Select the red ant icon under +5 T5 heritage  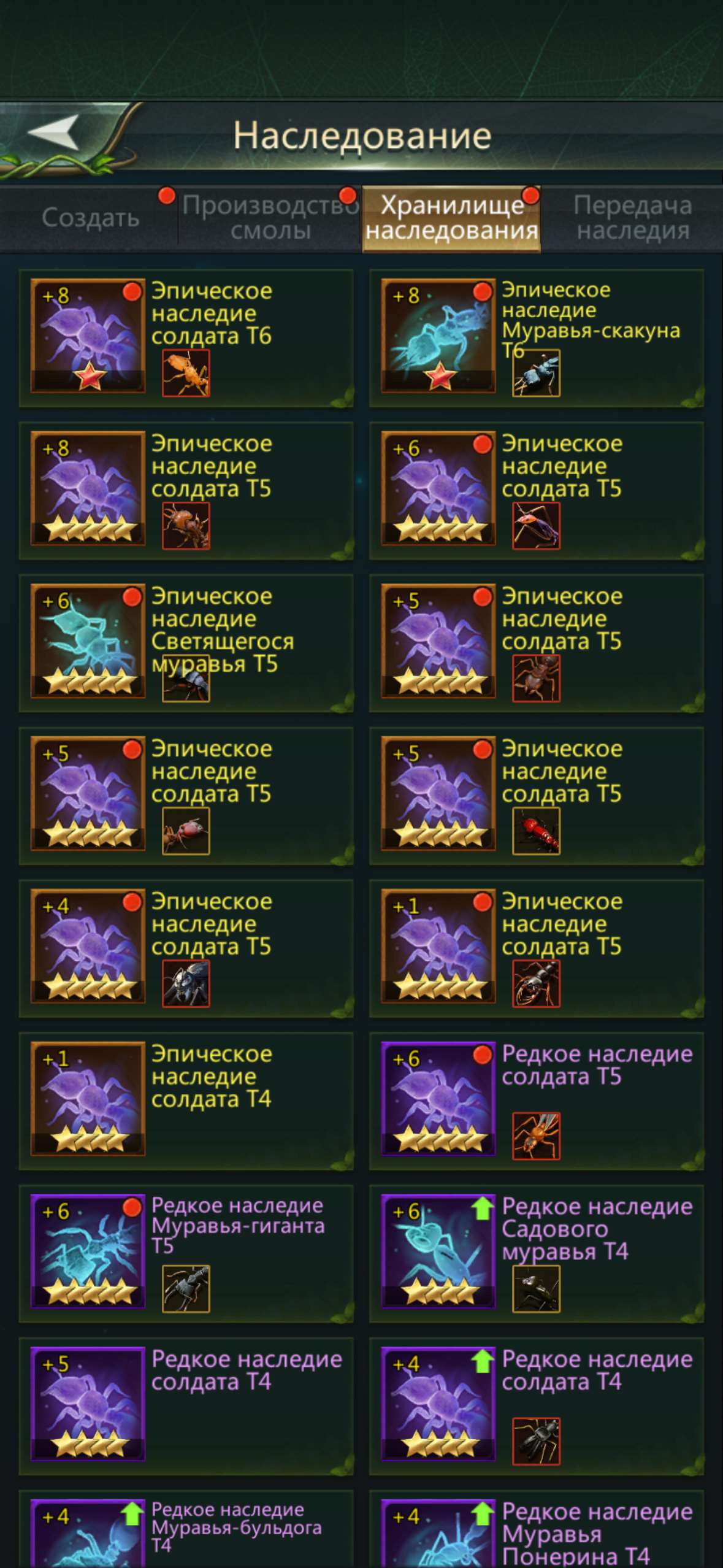click(536, 831)
